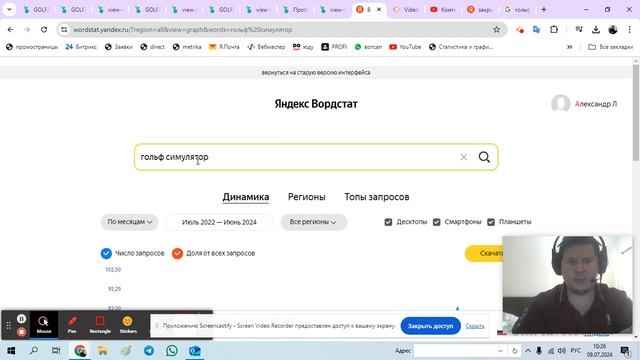The image size is (640, 360).
Task: Open the direct bookmark
Action: [152, 47]
